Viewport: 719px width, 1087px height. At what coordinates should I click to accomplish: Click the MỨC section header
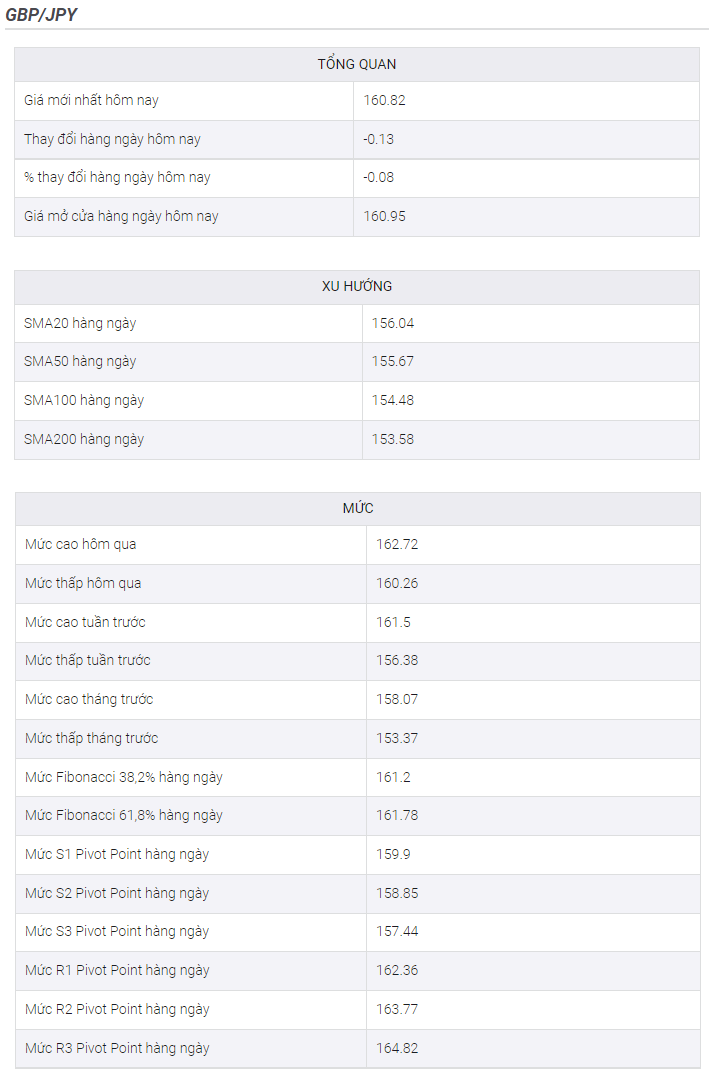(358, 508)
